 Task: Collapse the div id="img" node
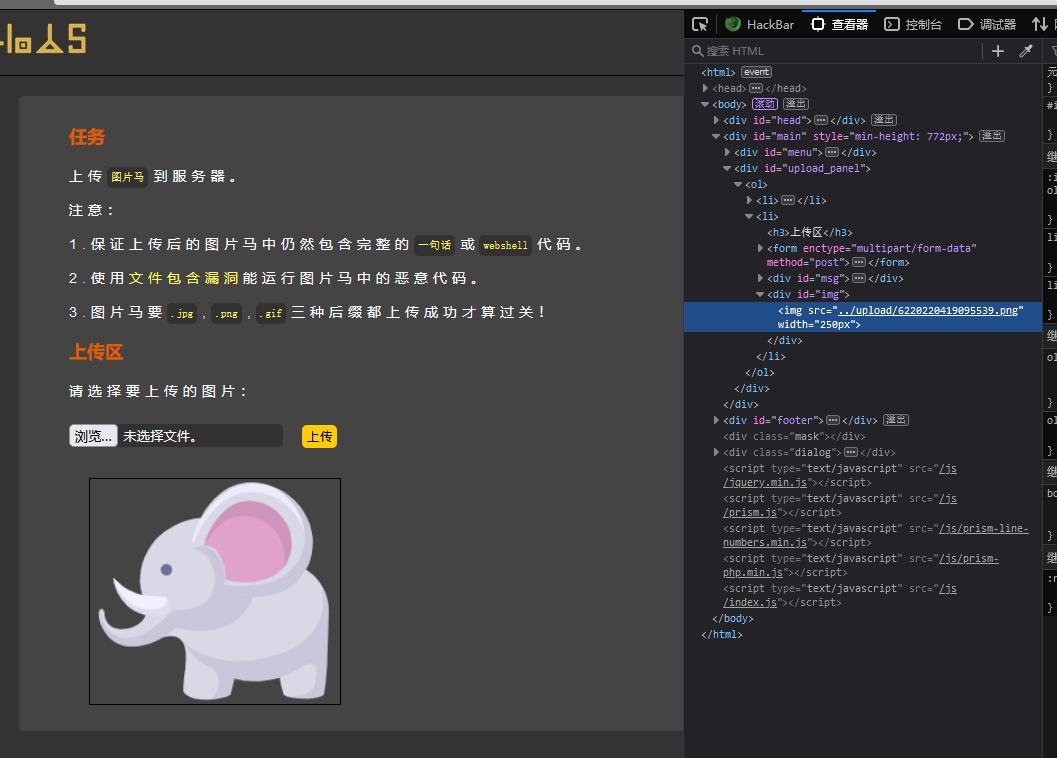(x=760, y=294)
